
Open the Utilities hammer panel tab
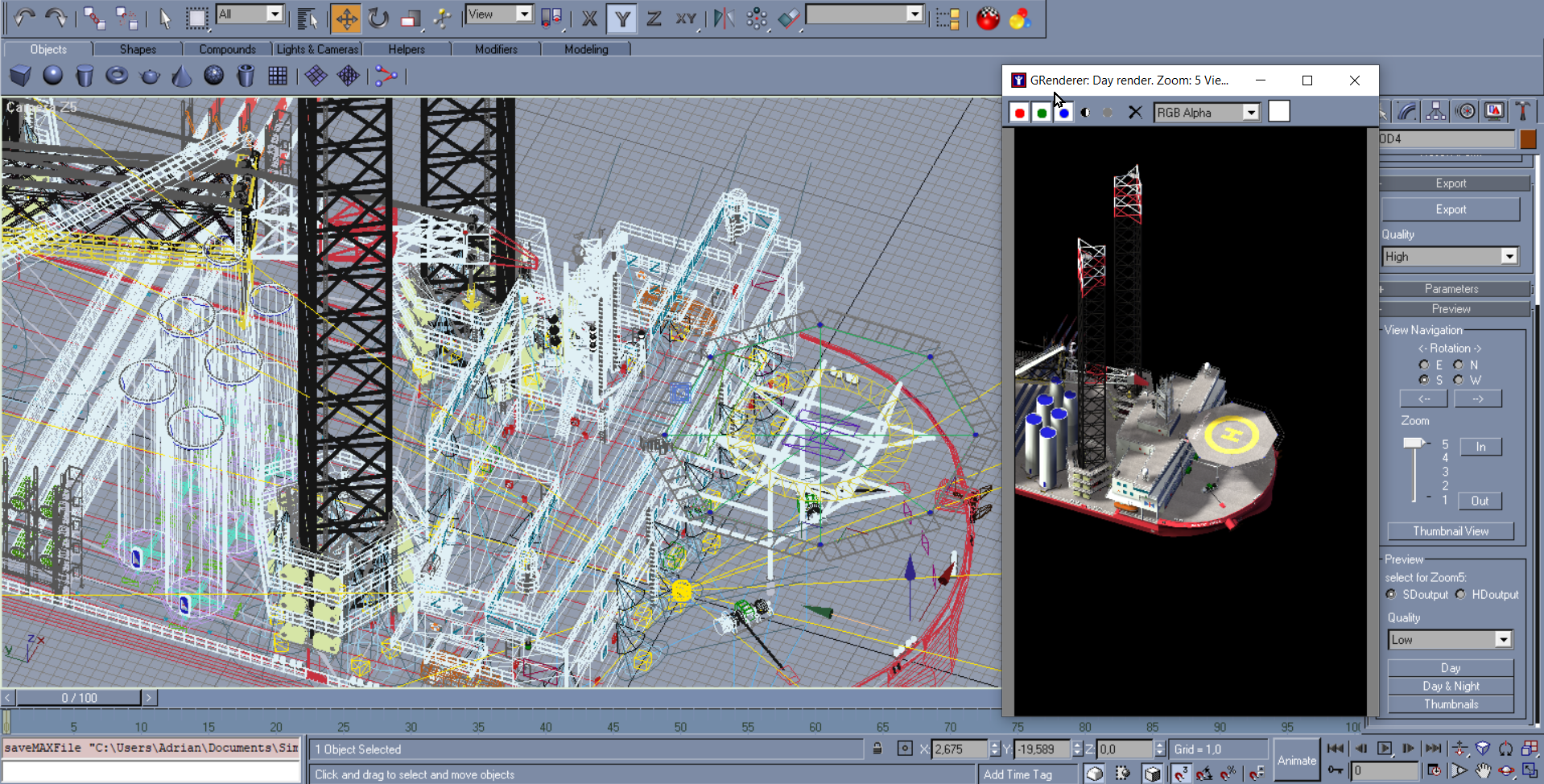coord(1521,111)
